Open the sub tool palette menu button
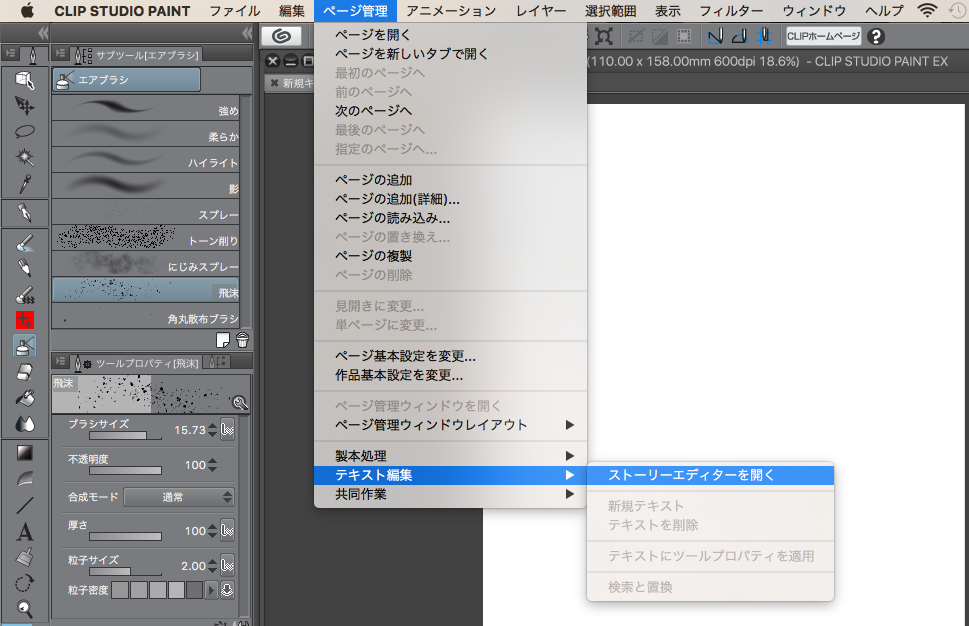This screenshot has height=626, width=969. (61, 54)
